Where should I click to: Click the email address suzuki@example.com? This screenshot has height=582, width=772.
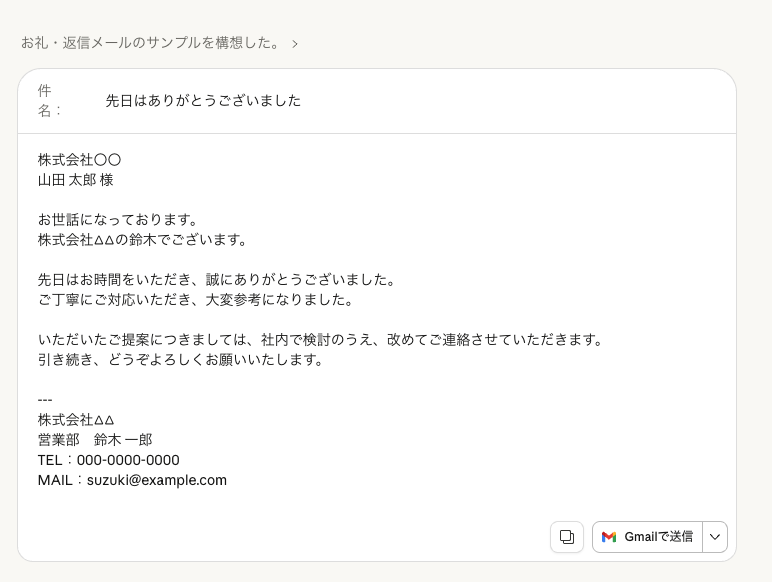tap(157, 480)
